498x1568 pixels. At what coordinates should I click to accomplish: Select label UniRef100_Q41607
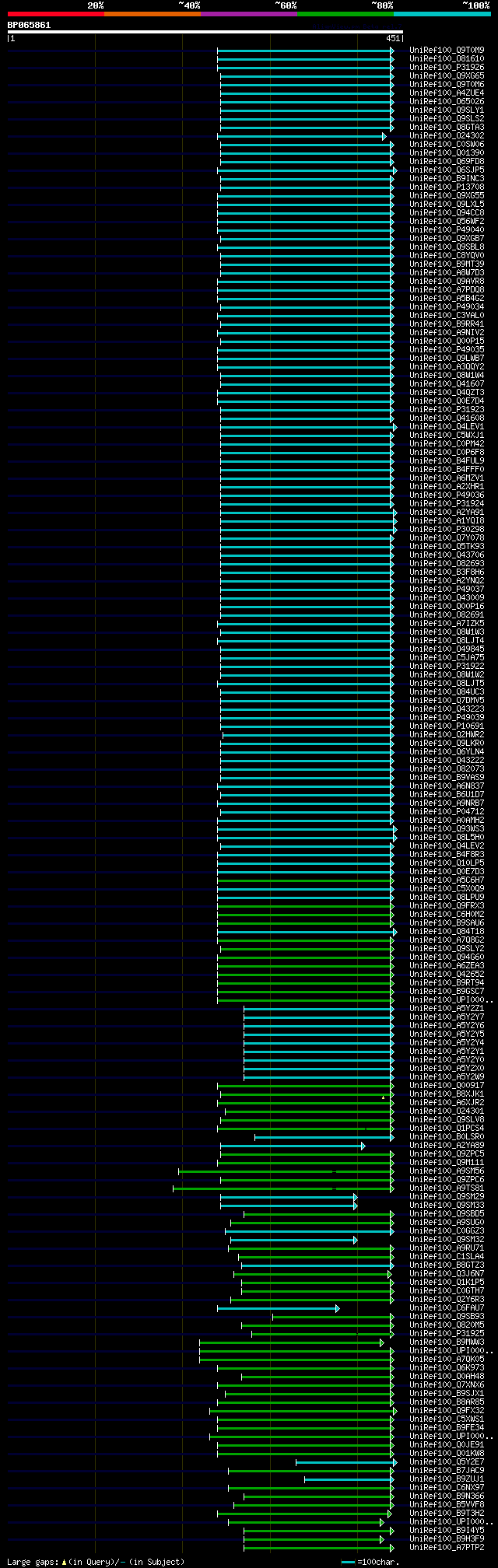tap(447, 384)
